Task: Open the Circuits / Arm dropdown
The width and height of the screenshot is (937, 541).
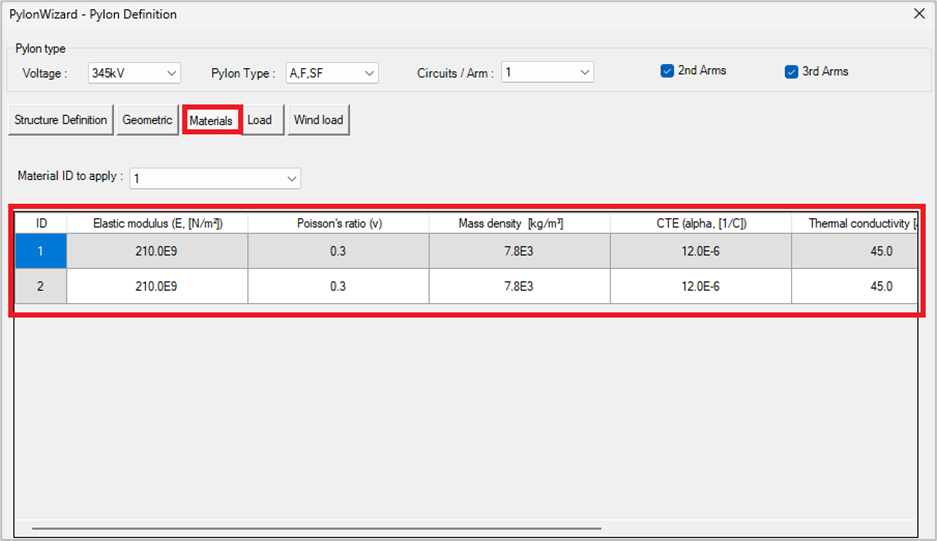Action: [x=547, y=73]
